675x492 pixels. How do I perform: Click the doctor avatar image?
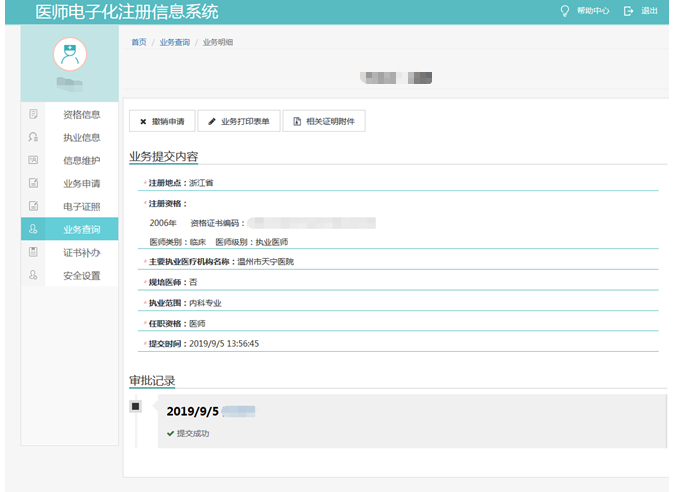click(x=69, y=55)
